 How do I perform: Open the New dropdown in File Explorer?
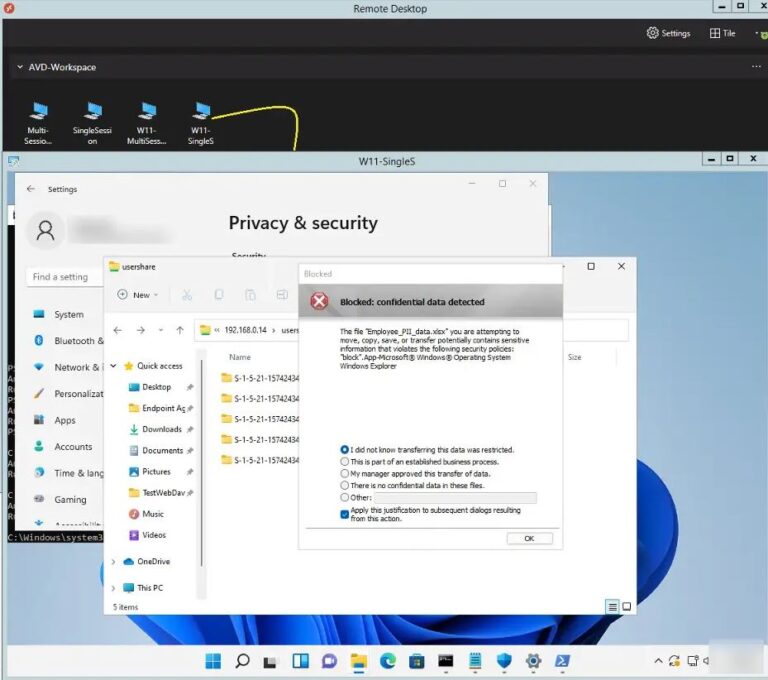click(138, 294)
